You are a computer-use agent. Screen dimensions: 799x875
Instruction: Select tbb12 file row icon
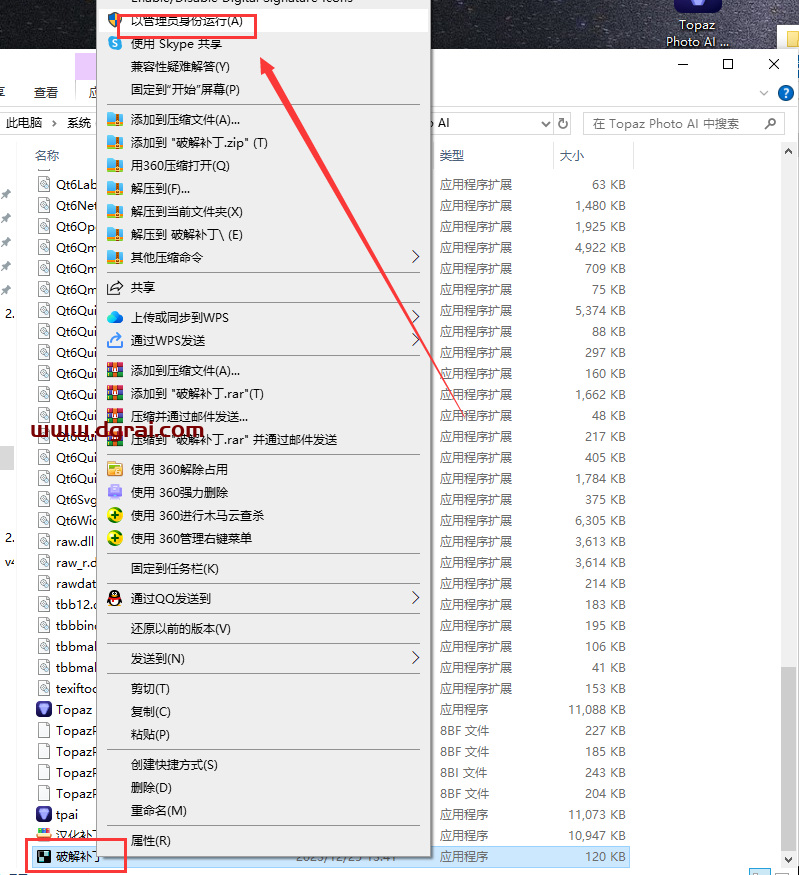[44, 604]
